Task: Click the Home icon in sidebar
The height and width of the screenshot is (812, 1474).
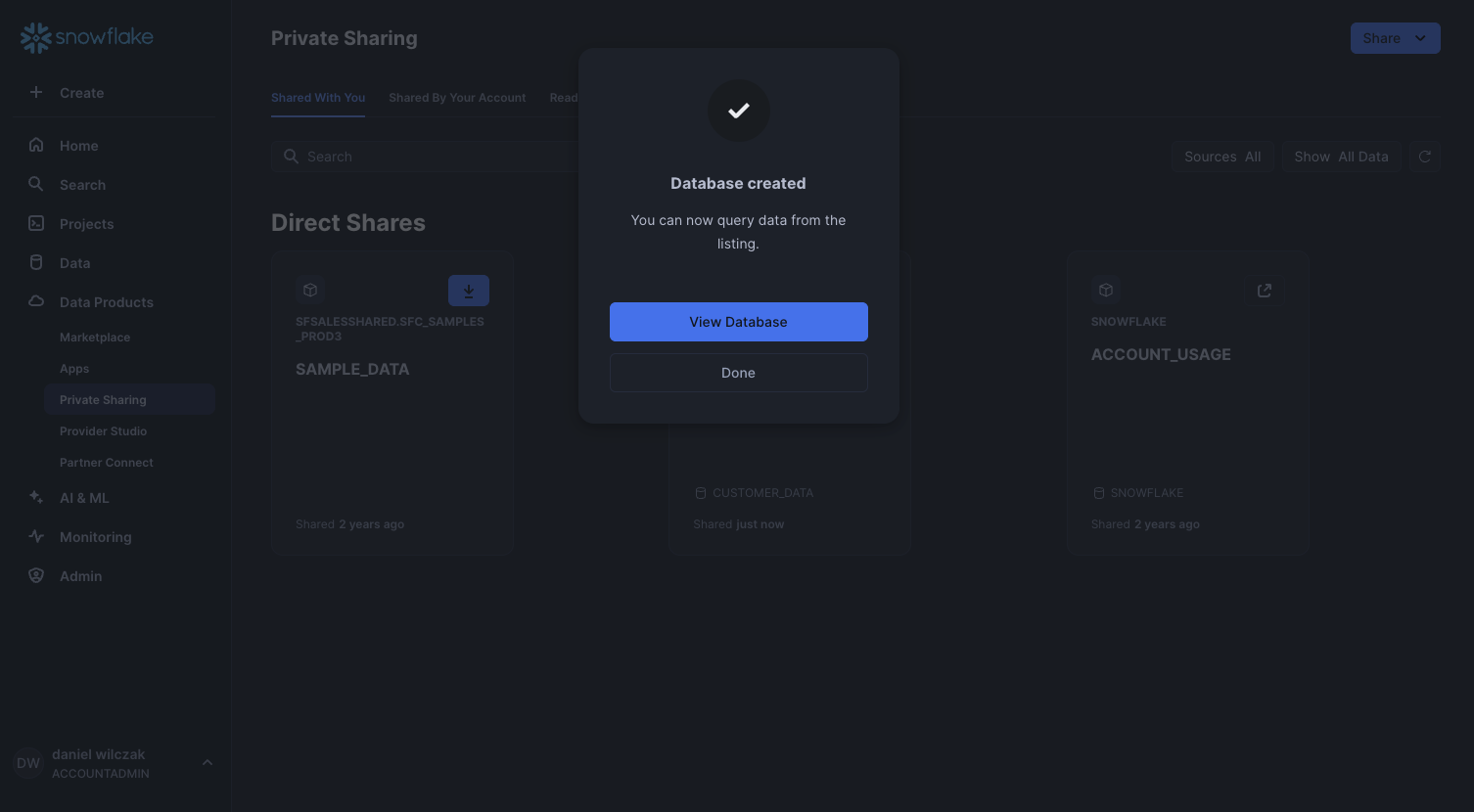Action: (36, 146)
